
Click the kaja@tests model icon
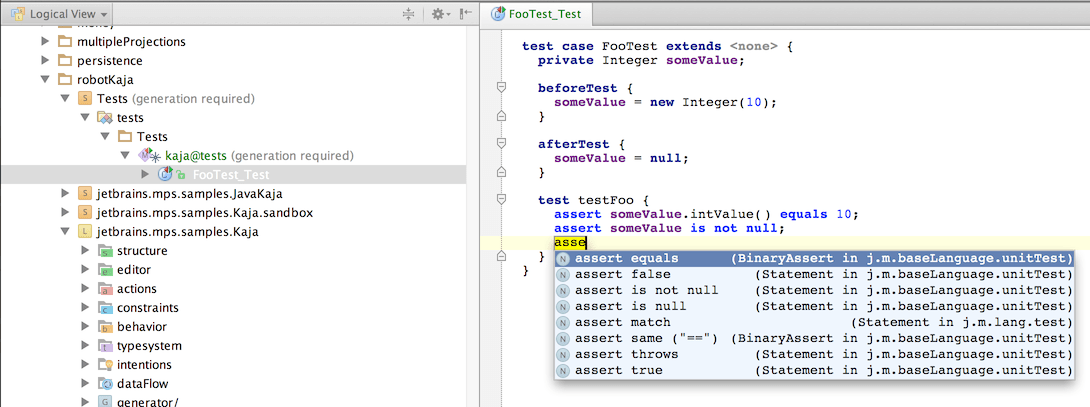(x=149, y=156)
